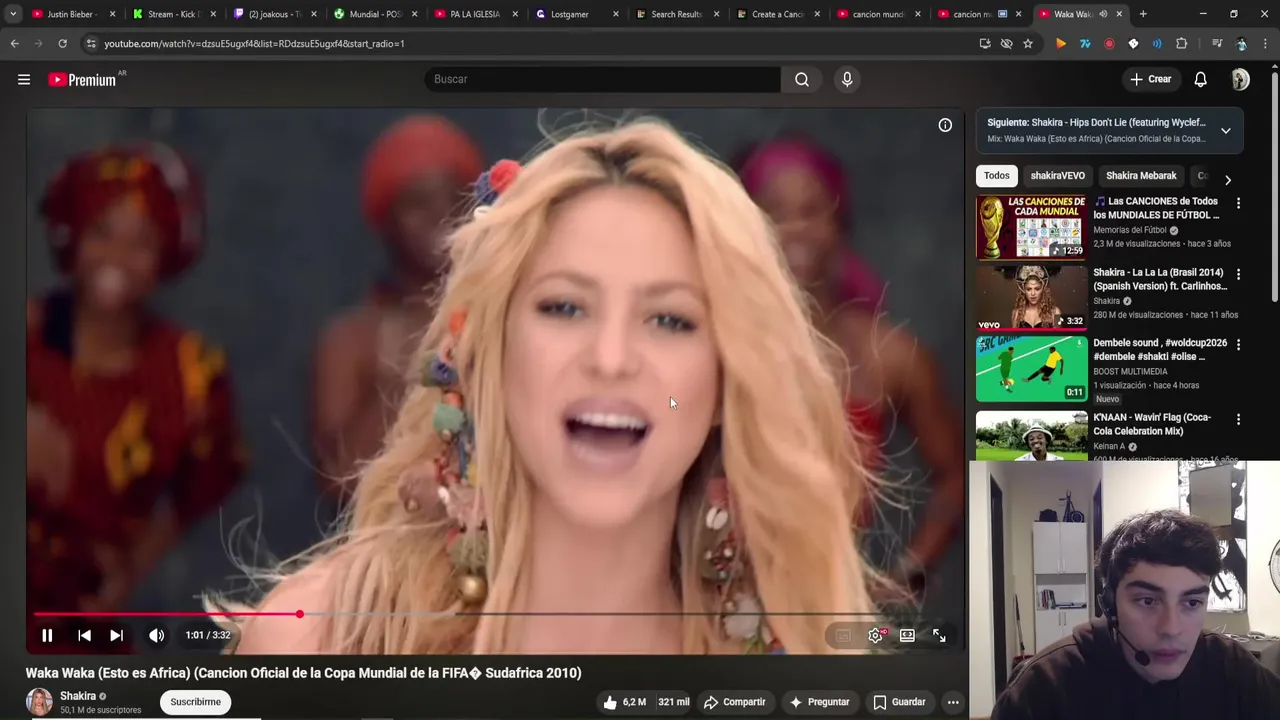Open options for La La La video

pos(1238,274)
